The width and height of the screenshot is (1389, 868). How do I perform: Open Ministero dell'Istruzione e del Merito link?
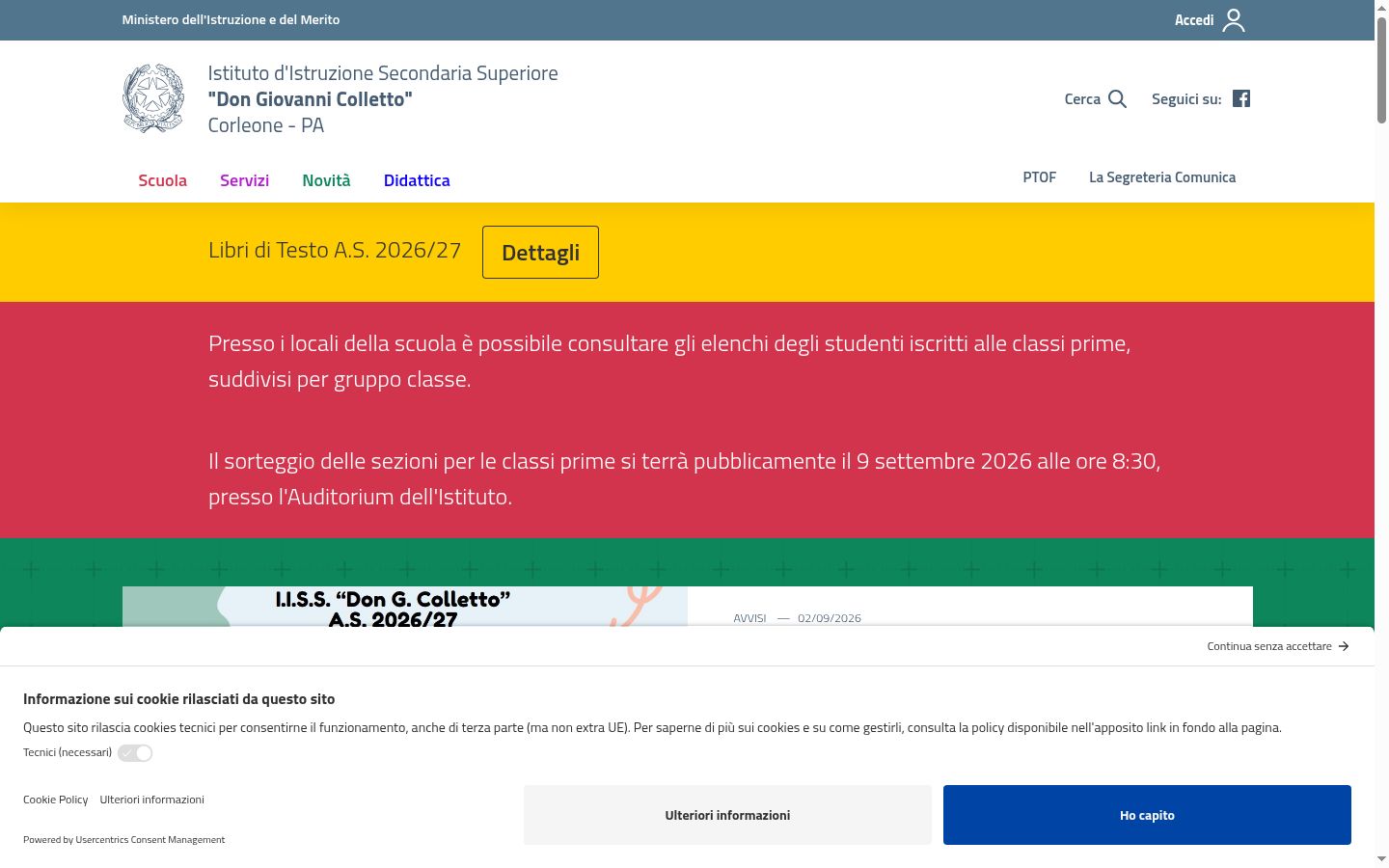231,19
